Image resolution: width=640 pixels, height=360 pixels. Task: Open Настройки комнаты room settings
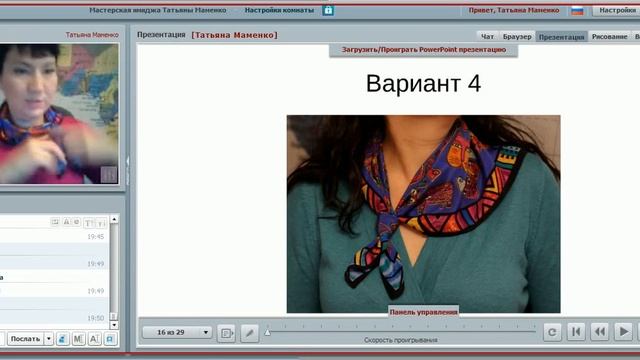pyautogui.click(x=280, y=10)
